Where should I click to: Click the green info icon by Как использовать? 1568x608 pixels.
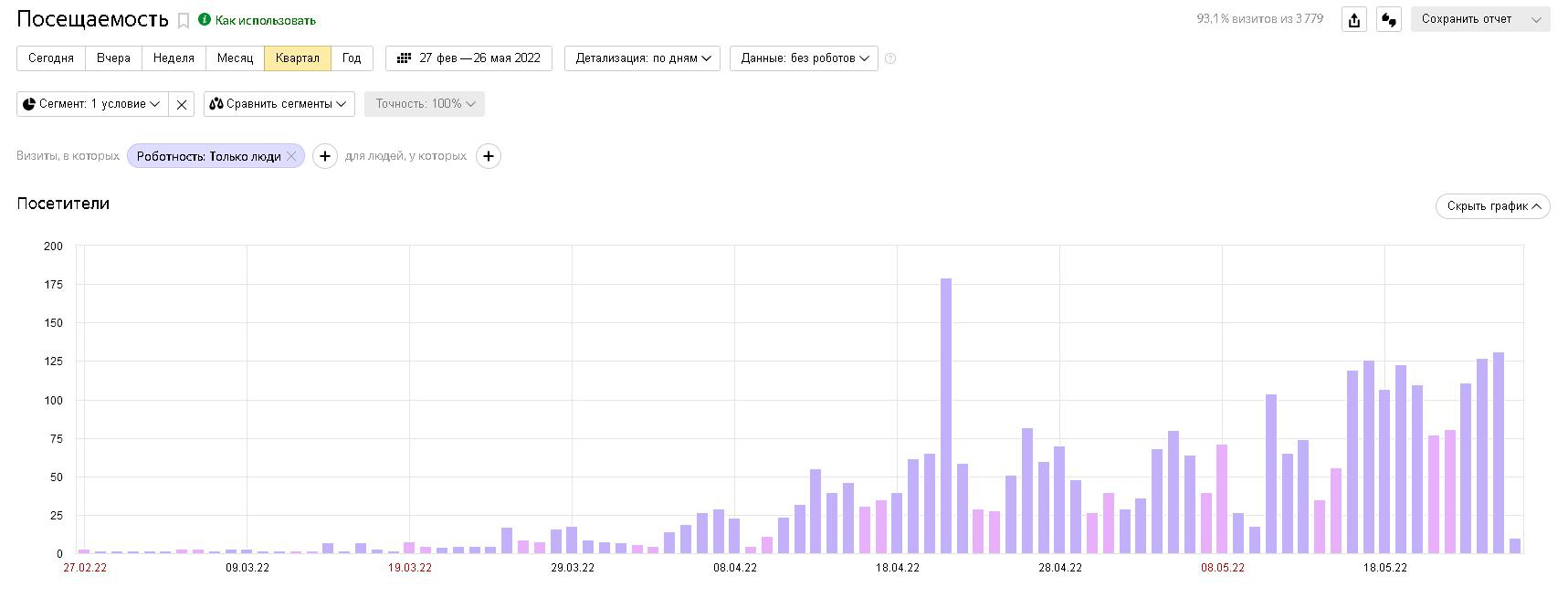(x=205, y=19)
